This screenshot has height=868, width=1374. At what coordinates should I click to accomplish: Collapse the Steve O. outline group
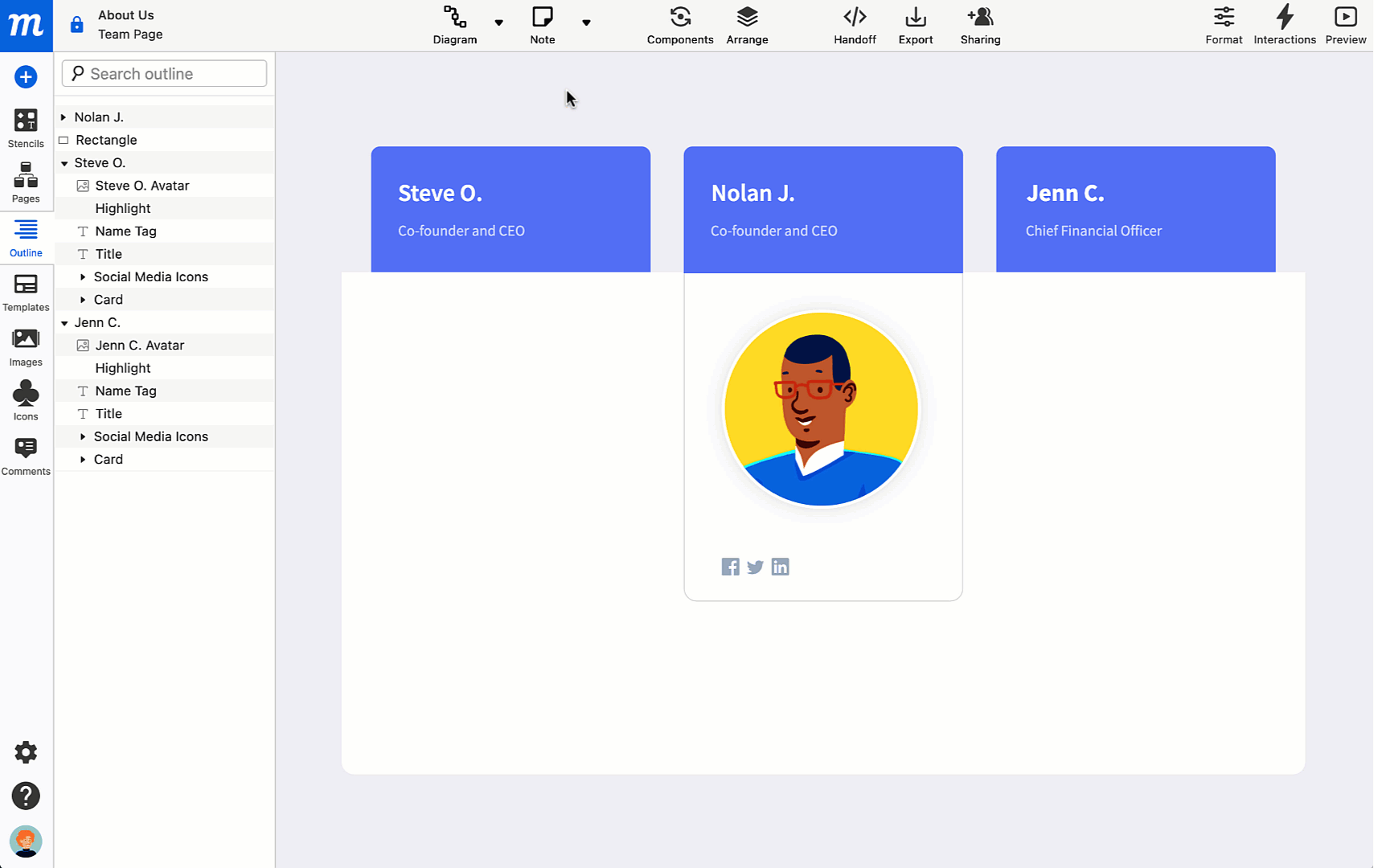tap(64, 162)
